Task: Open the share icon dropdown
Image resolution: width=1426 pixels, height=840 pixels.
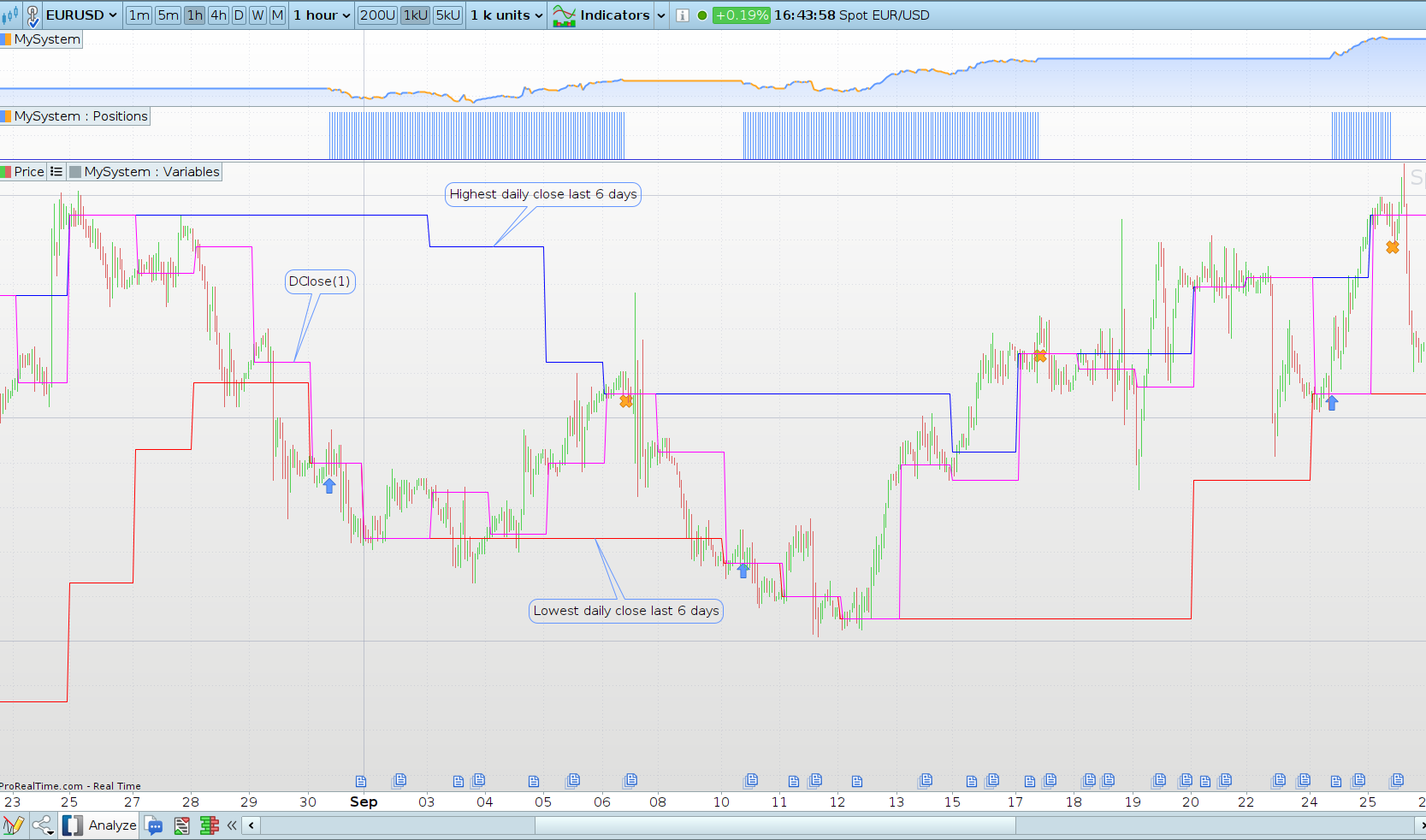Action: coord(44,825)
